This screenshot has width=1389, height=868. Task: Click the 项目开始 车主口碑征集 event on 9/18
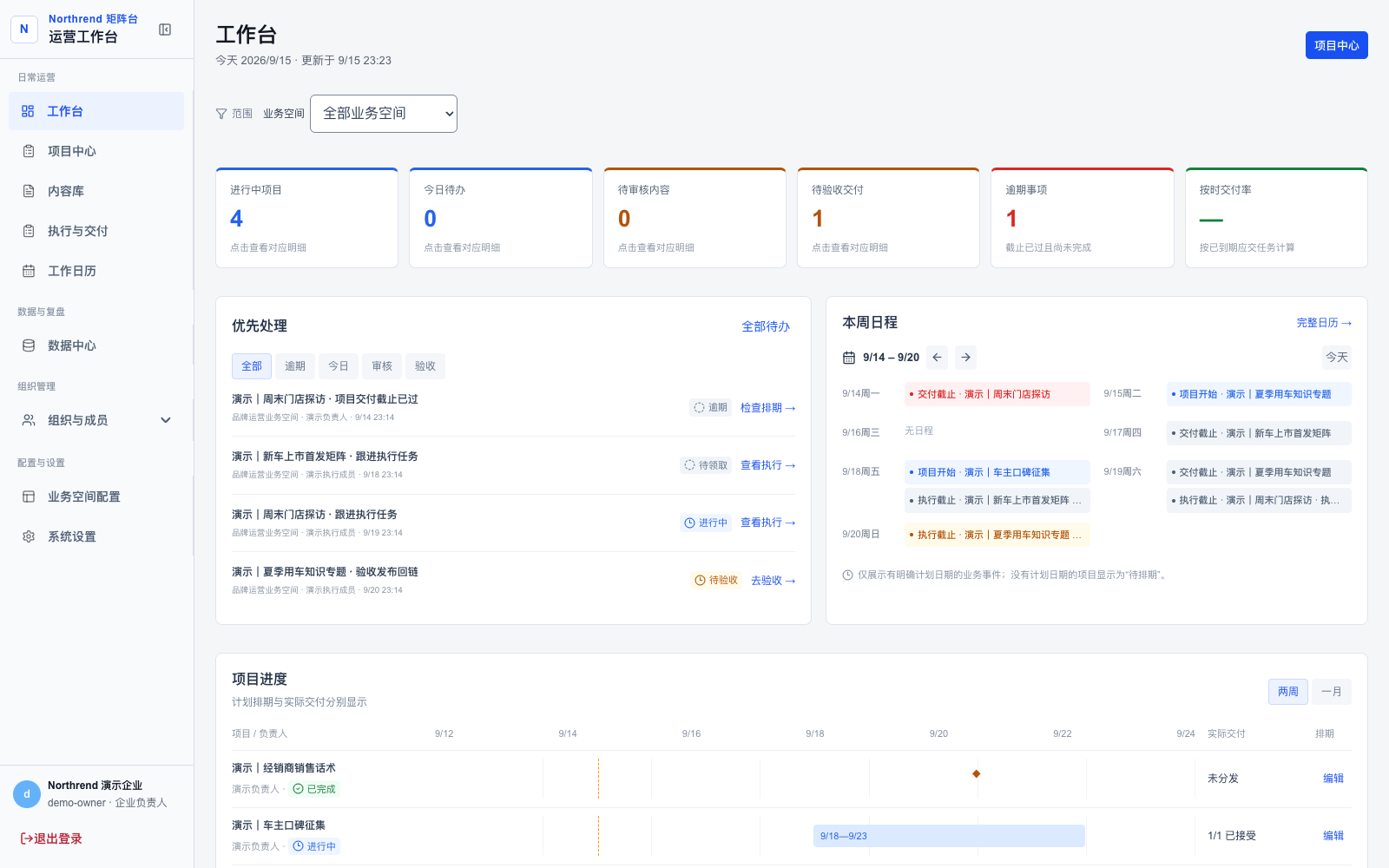tap(997, 472)
